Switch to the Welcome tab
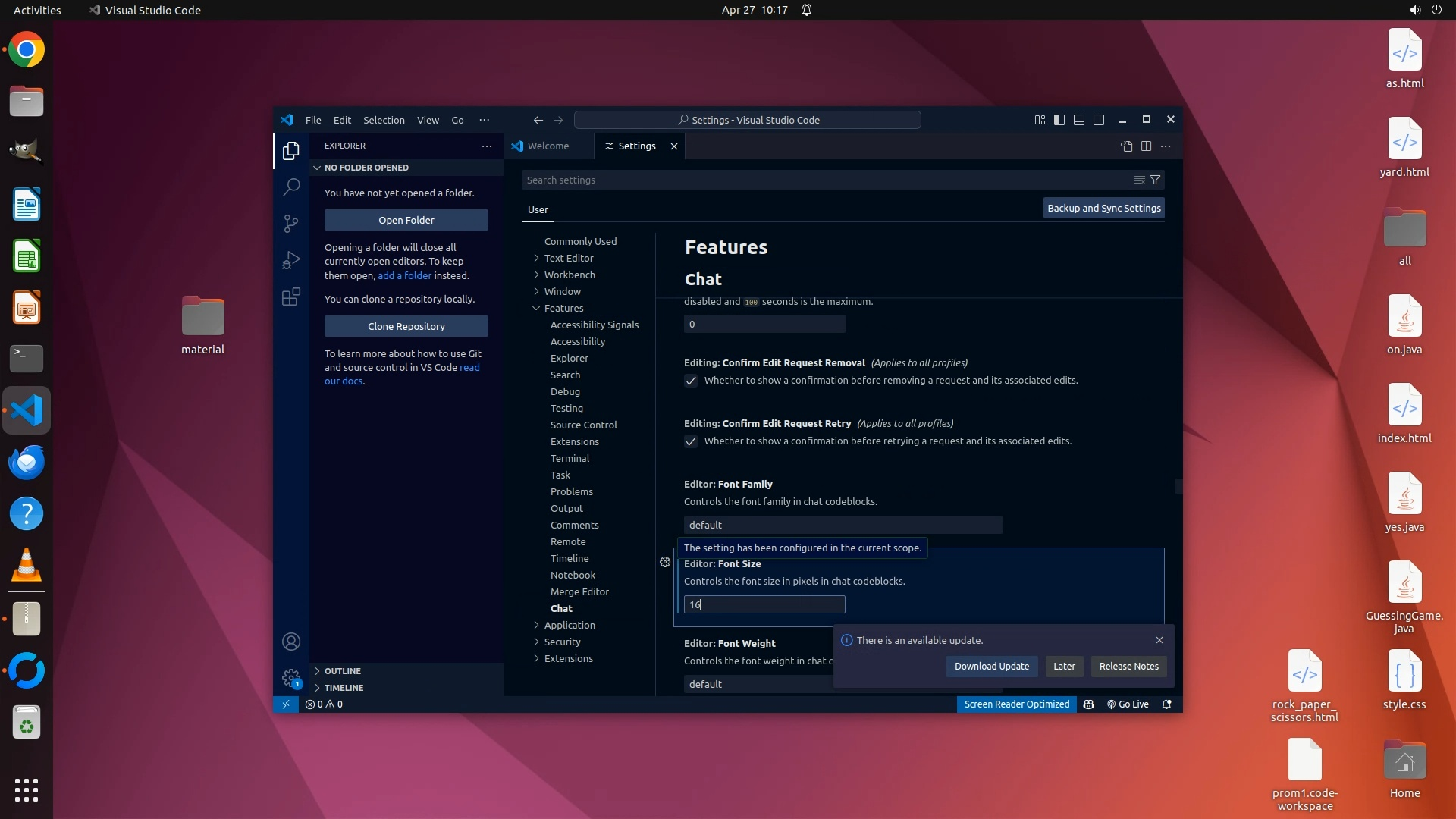 tap(548, 146)
